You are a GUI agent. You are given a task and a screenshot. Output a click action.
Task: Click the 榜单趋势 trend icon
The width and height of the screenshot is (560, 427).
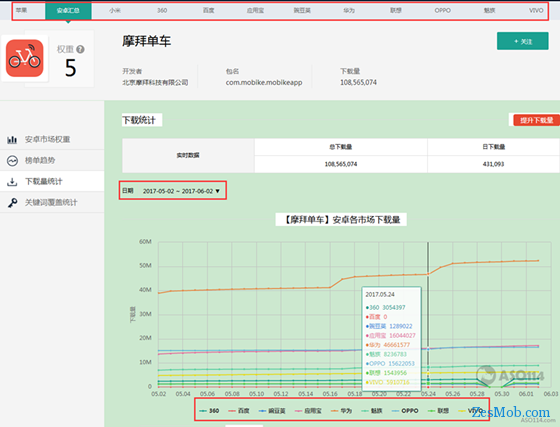(12, 161)
